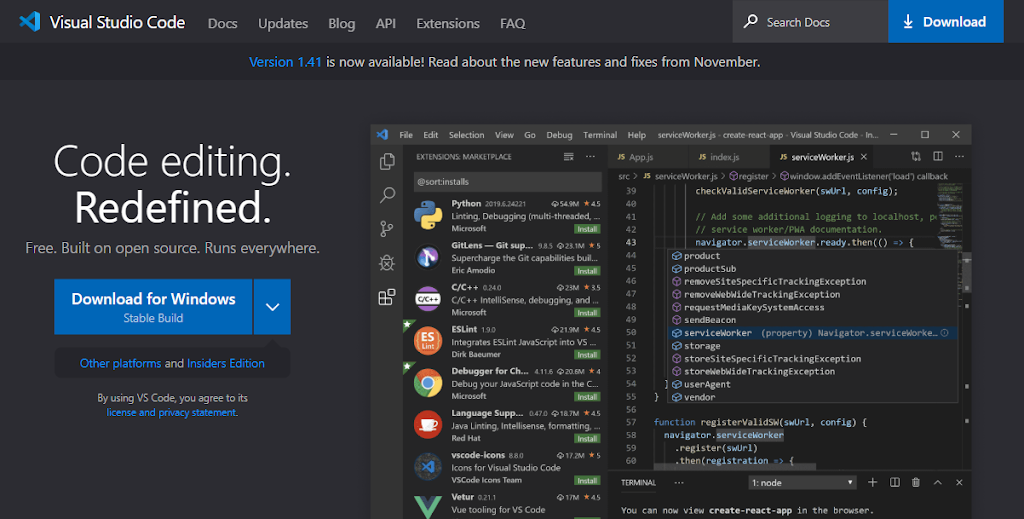Go to Docs in site navigation
The image size is (1024, 519).
[x=223, y=24]
